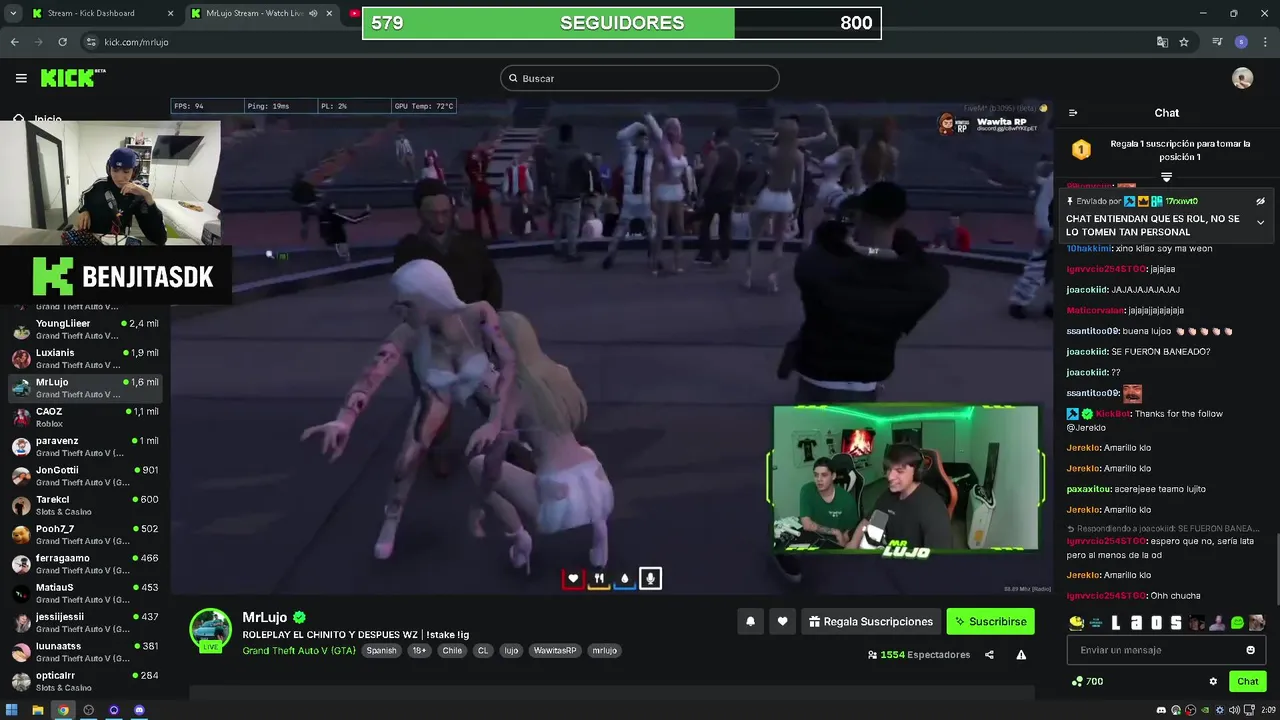Screen dimensions: 1280x720
Task: Report the stream with warning icon
Action: pos(1021,655)
